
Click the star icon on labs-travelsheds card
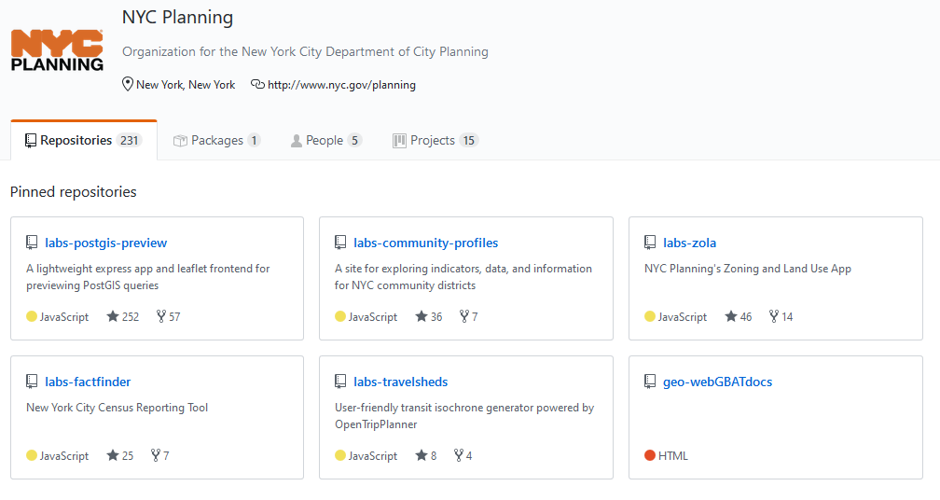pos(421,456)
